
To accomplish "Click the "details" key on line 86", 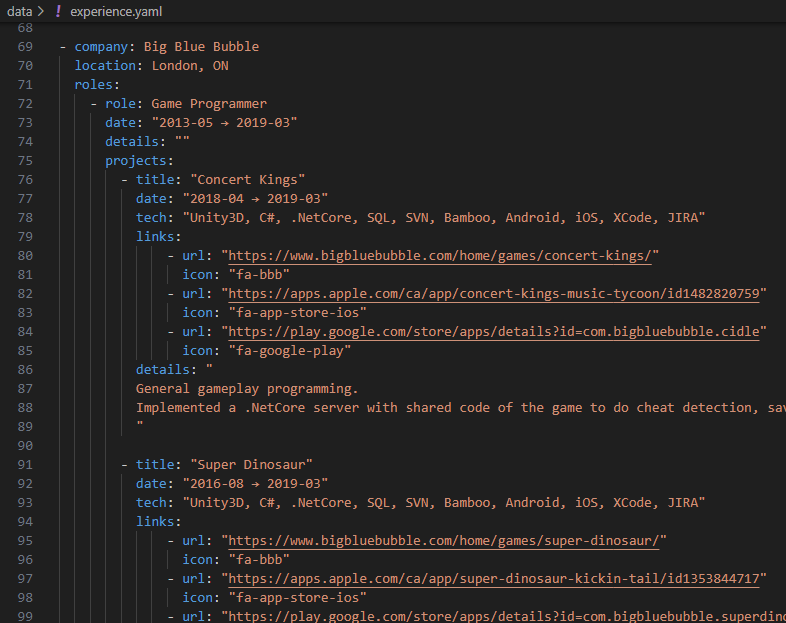I will 162,369.
